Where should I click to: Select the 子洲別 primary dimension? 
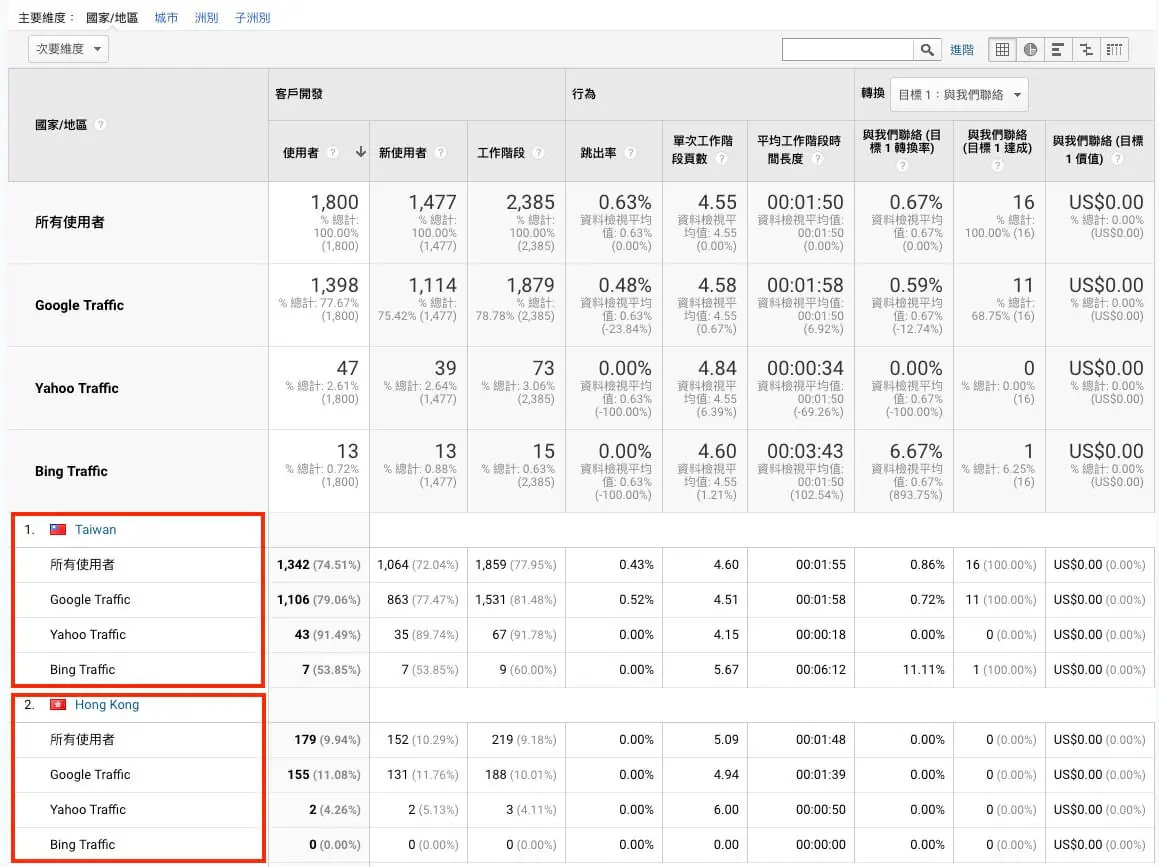[252, 18]
